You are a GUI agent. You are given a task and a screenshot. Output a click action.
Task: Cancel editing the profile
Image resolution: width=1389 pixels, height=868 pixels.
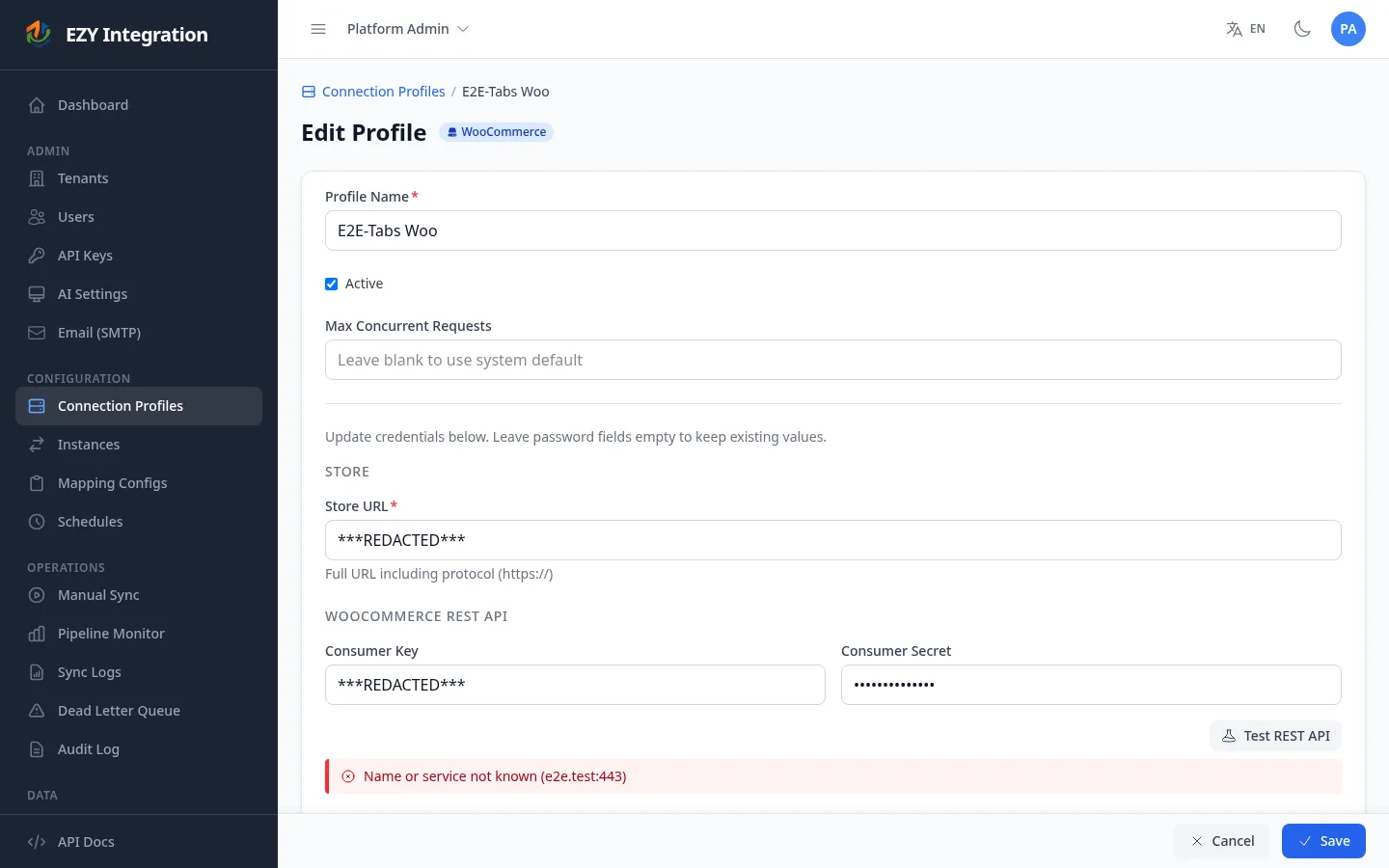point(1222,841)
